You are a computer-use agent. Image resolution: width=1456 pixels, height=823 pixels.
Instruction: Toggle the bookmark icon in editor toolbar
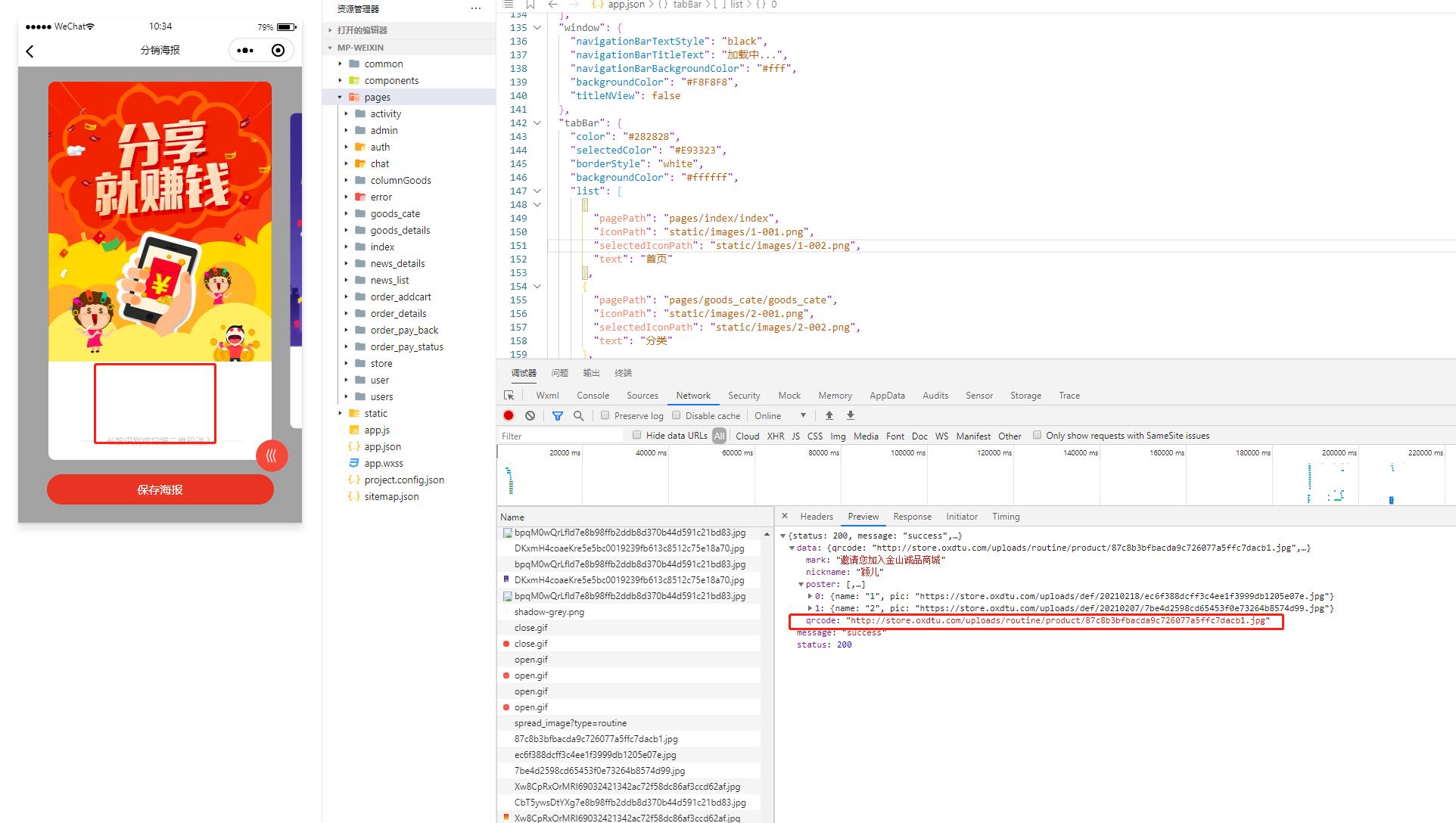(530, 5)
